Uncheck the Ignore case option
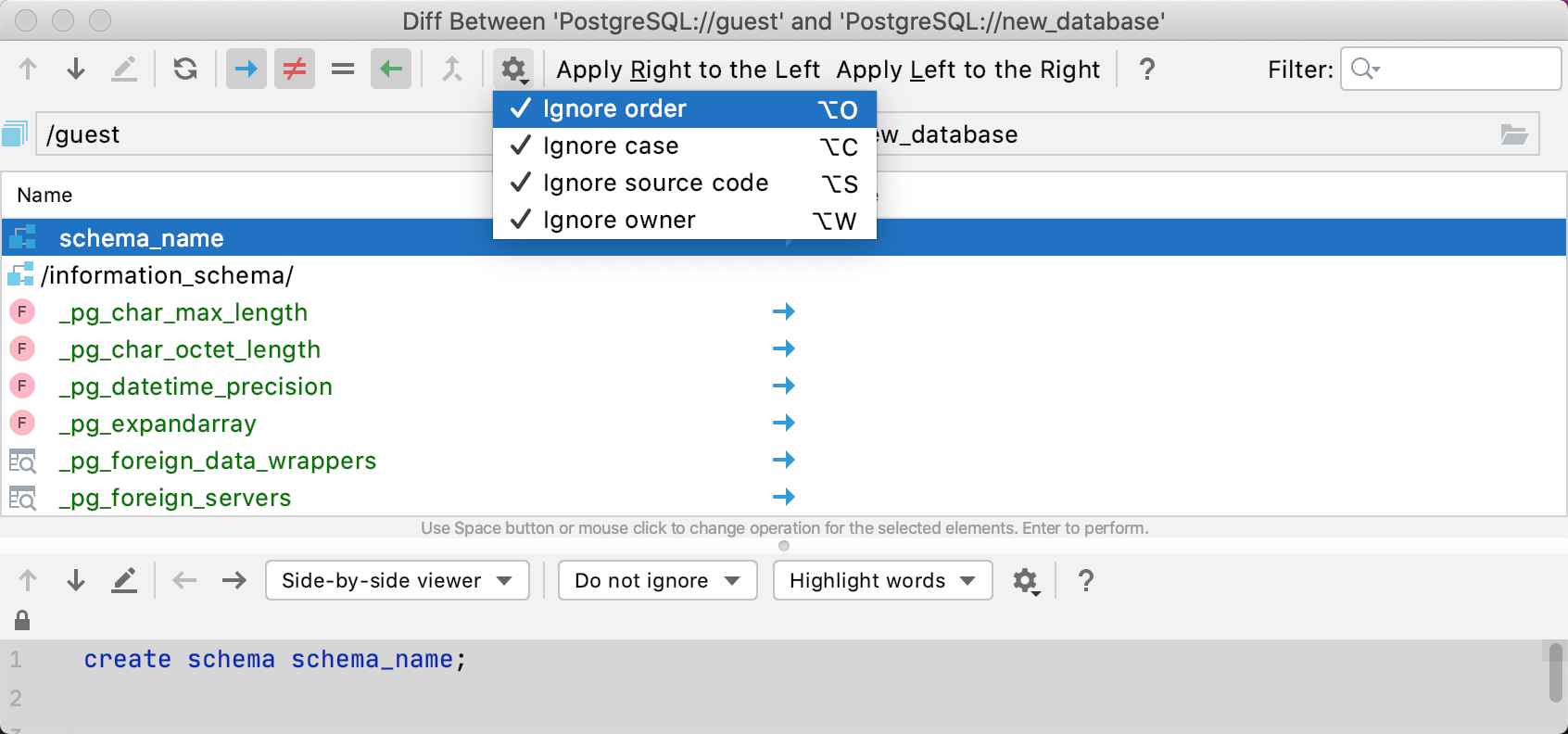The height and width of the screenshot is (734, 1568). pyautogui.click(x=611, y=146)
